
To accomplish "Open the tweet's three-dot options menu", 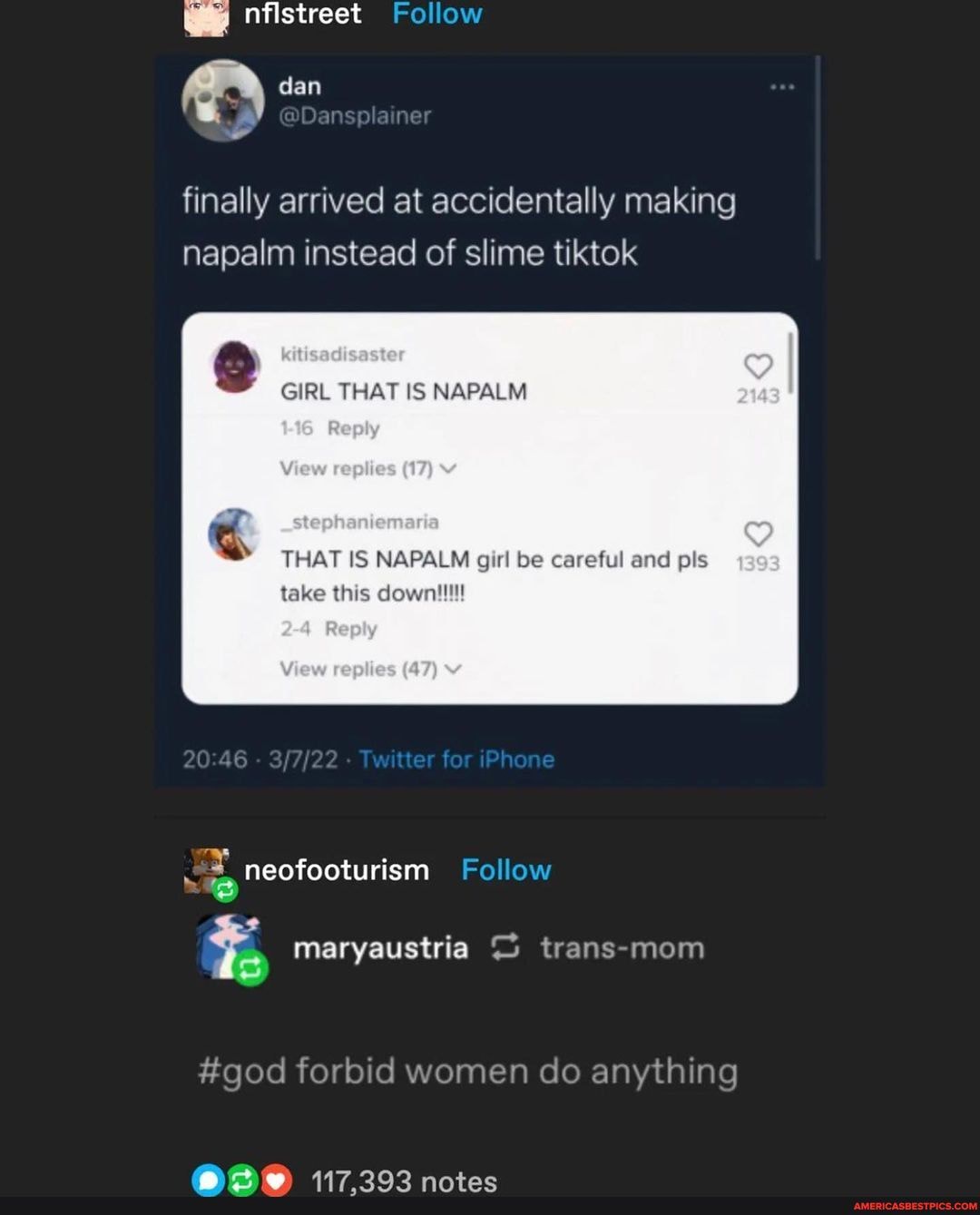I will point(781,87).
